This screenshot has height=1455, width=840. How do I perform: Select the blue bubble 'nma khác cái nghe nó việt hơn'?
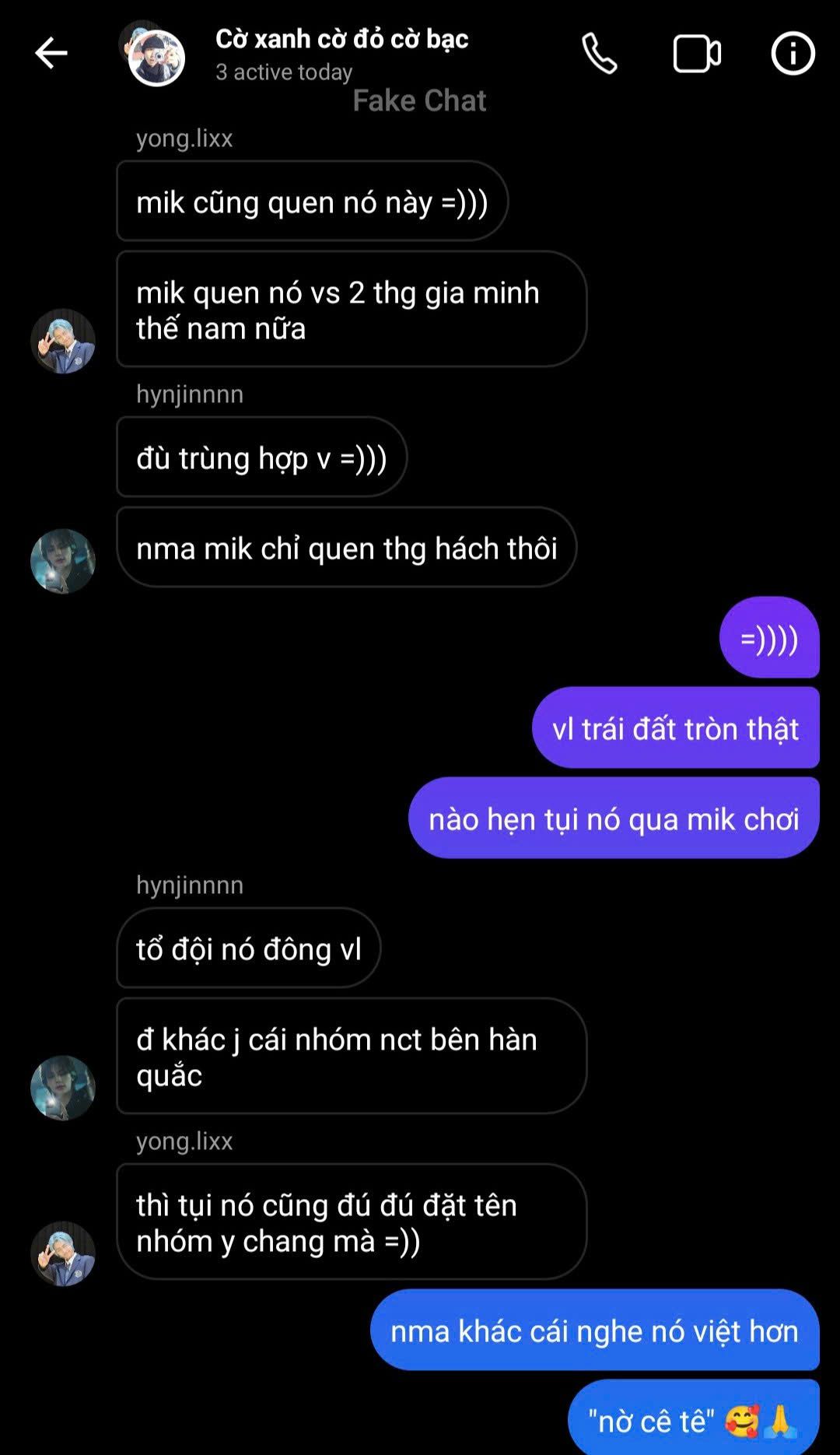pyautogui.click(x=594, y=1331)
